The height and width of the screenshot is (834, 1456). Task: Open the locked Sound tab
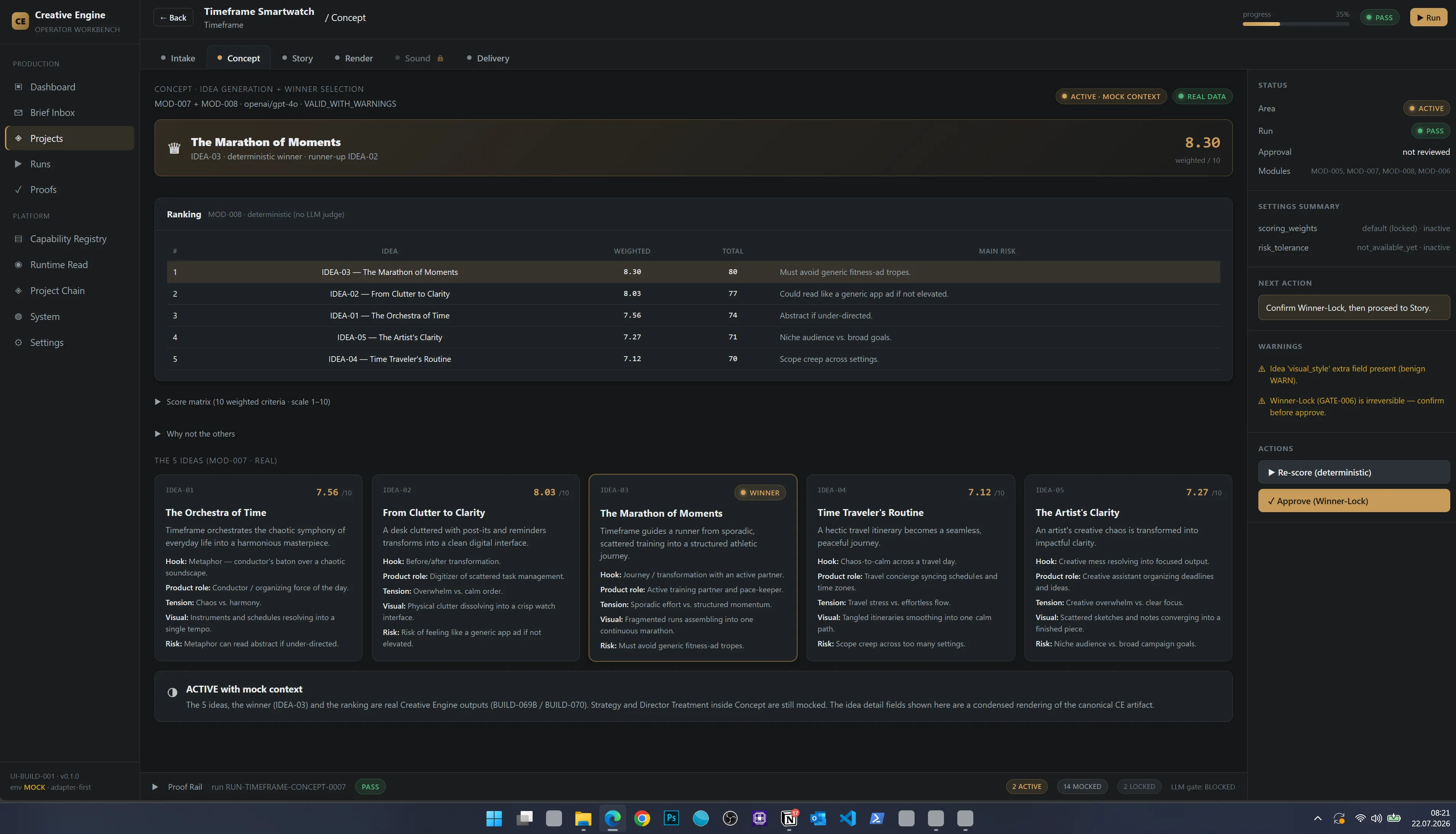pyautogui.click(x=419, y=58)
